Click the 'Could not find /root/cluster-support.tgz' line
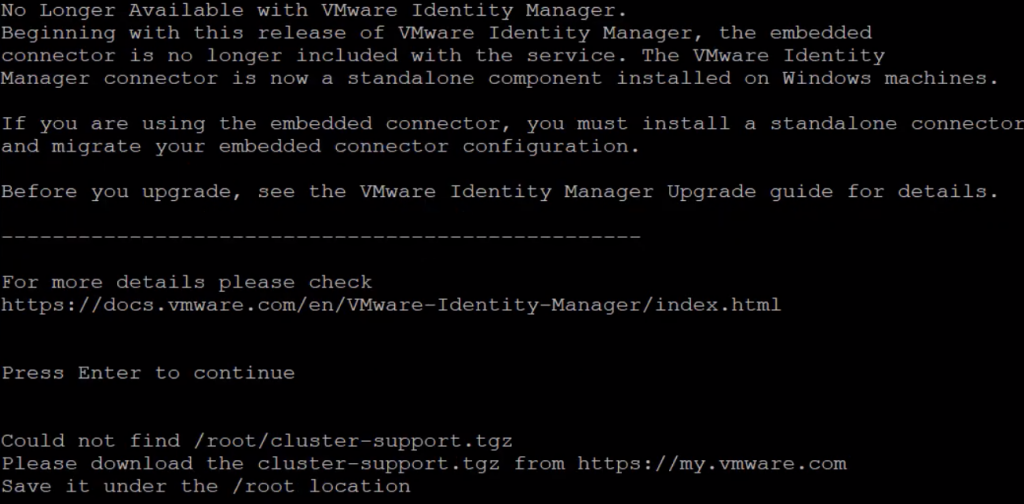Viewport: 1024px width, 504px height. (257, 441)
